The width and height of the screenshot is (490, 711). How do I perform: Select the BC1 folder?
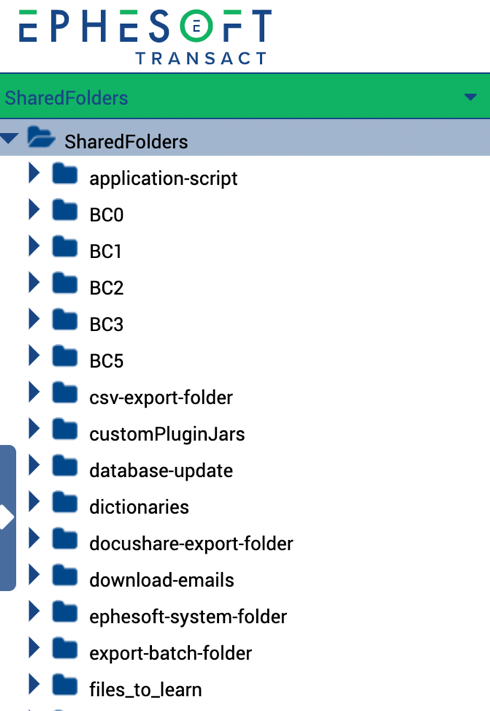coord(105,252)
